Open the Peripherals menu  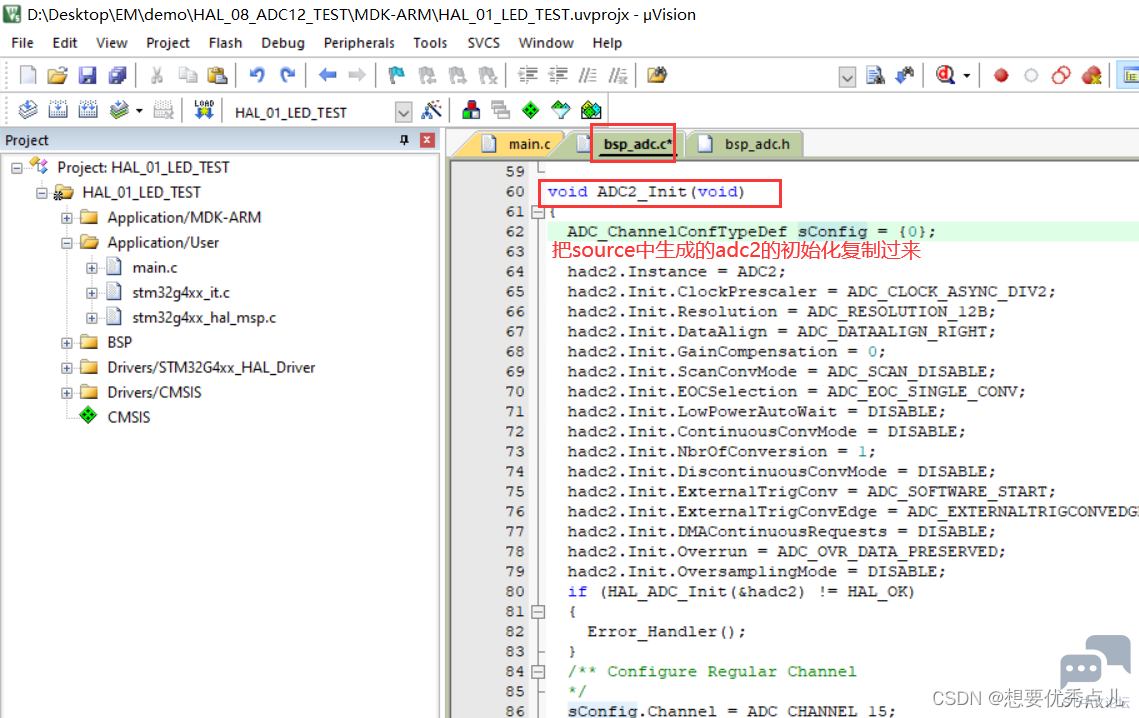point(359,43)
